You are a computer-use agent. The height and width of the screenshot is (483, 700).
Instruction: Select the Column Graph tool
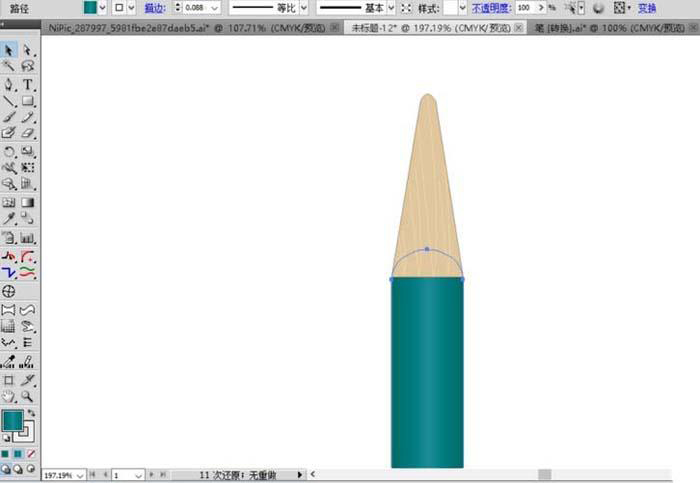(28, 237)
